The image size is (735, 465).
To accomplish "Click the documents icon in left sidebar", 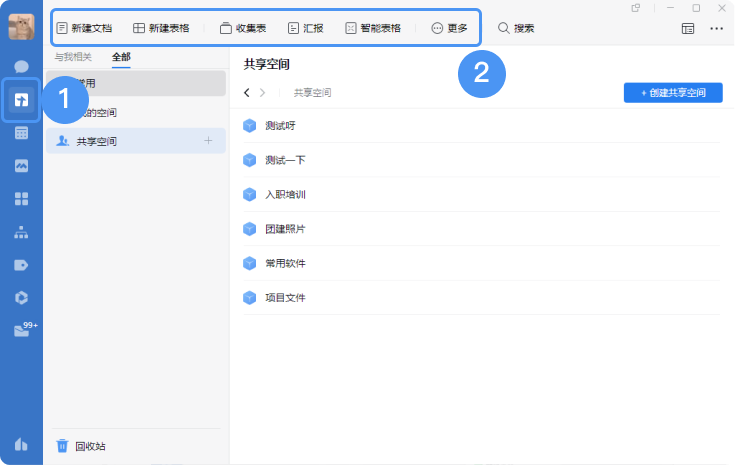I will tap(21, 100).
